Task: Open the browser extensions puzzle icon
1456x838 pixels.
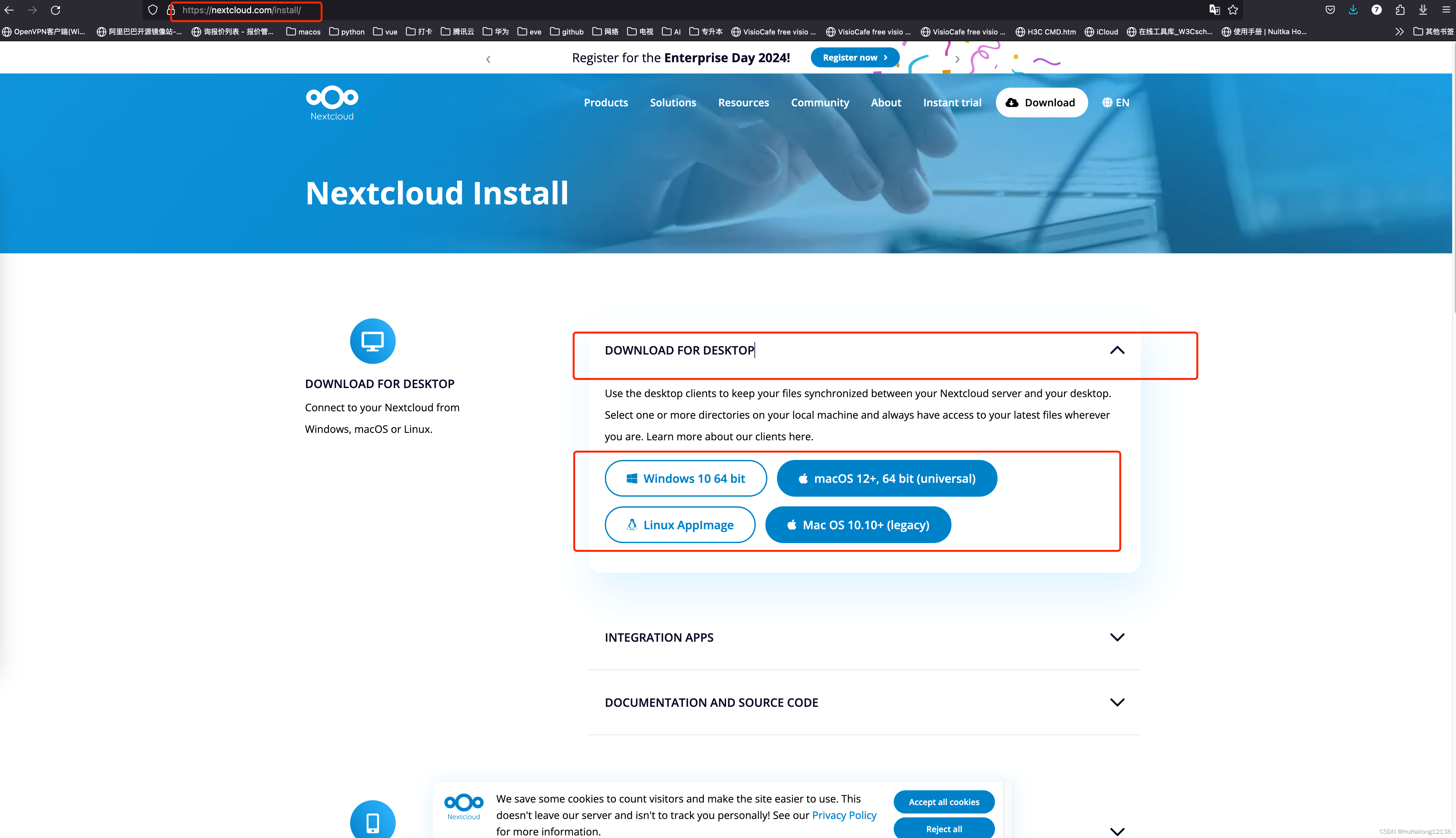Action: click(1400, 10)
